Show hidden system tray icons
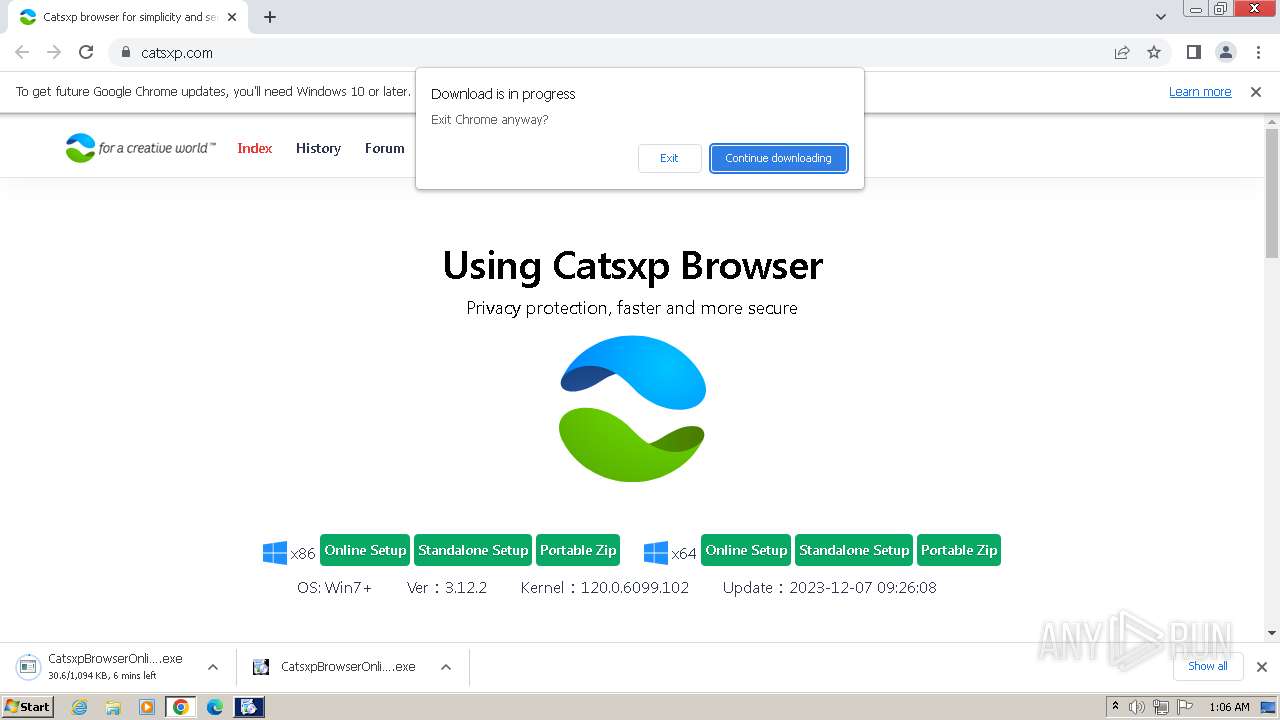 (1116, 707)
